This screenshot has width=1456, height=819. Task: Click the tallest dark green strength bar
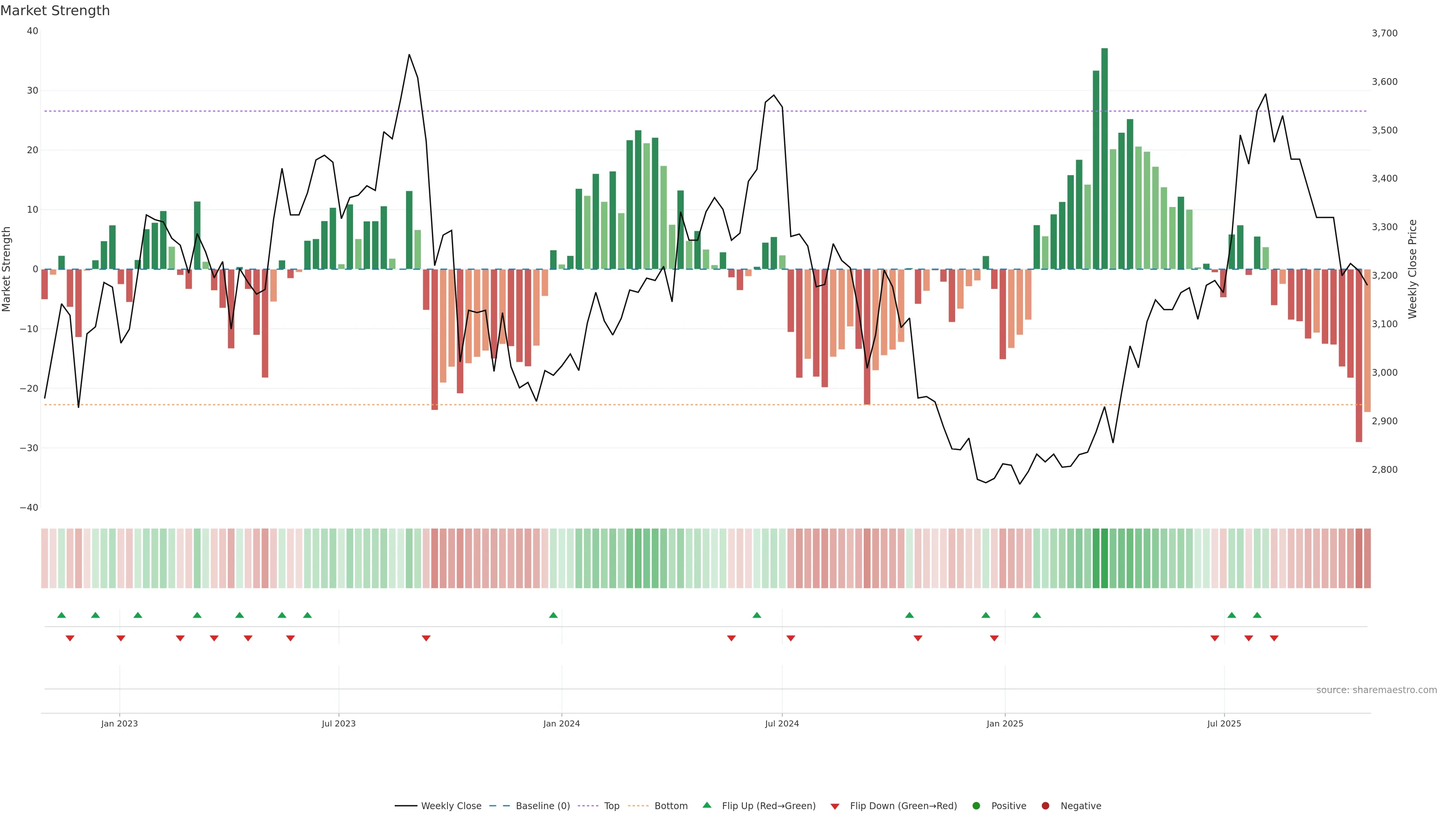point(1105,158)
